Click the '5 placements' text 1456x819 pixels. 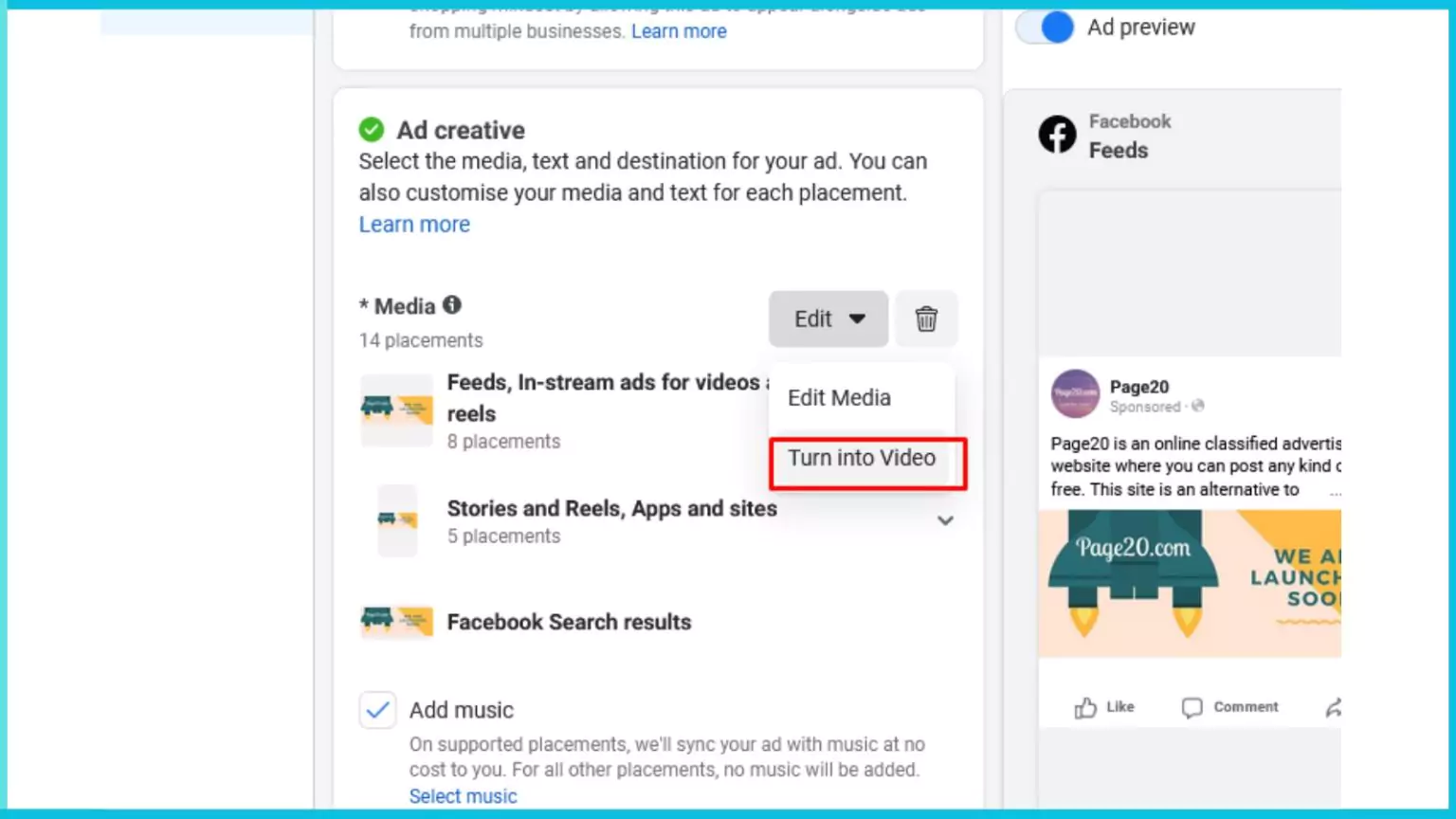pos(503,537)
